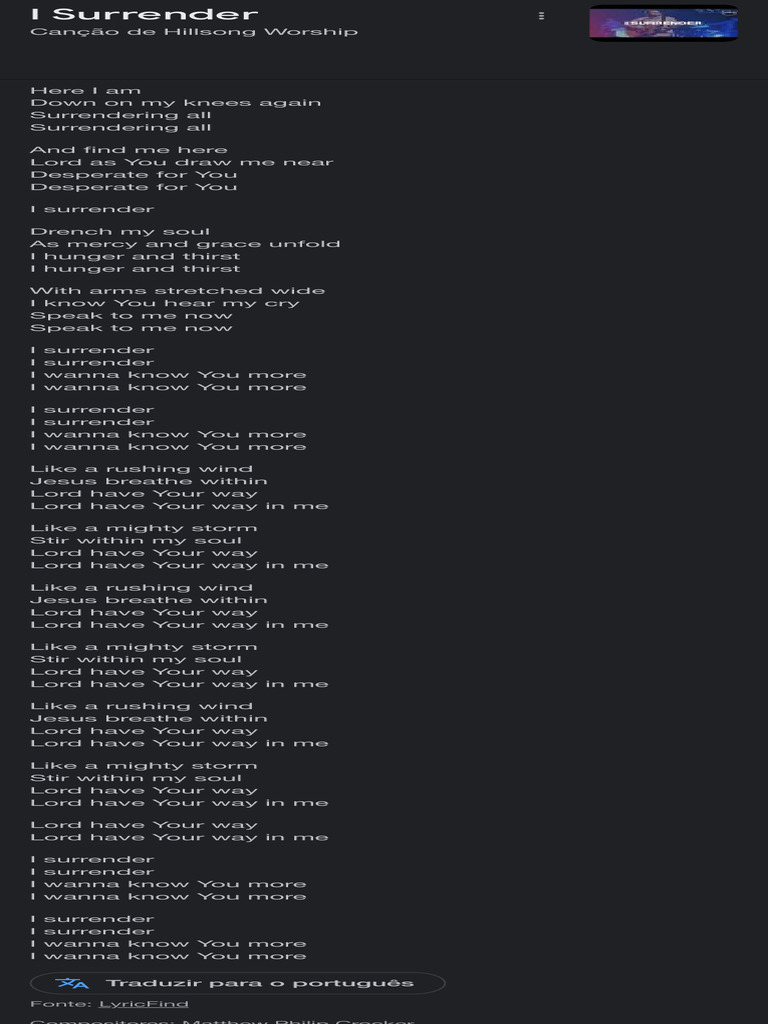This screenshot has width=768, height=1024.
Task: Click lyric With arms stretched wide
Action: coord(178,291)
